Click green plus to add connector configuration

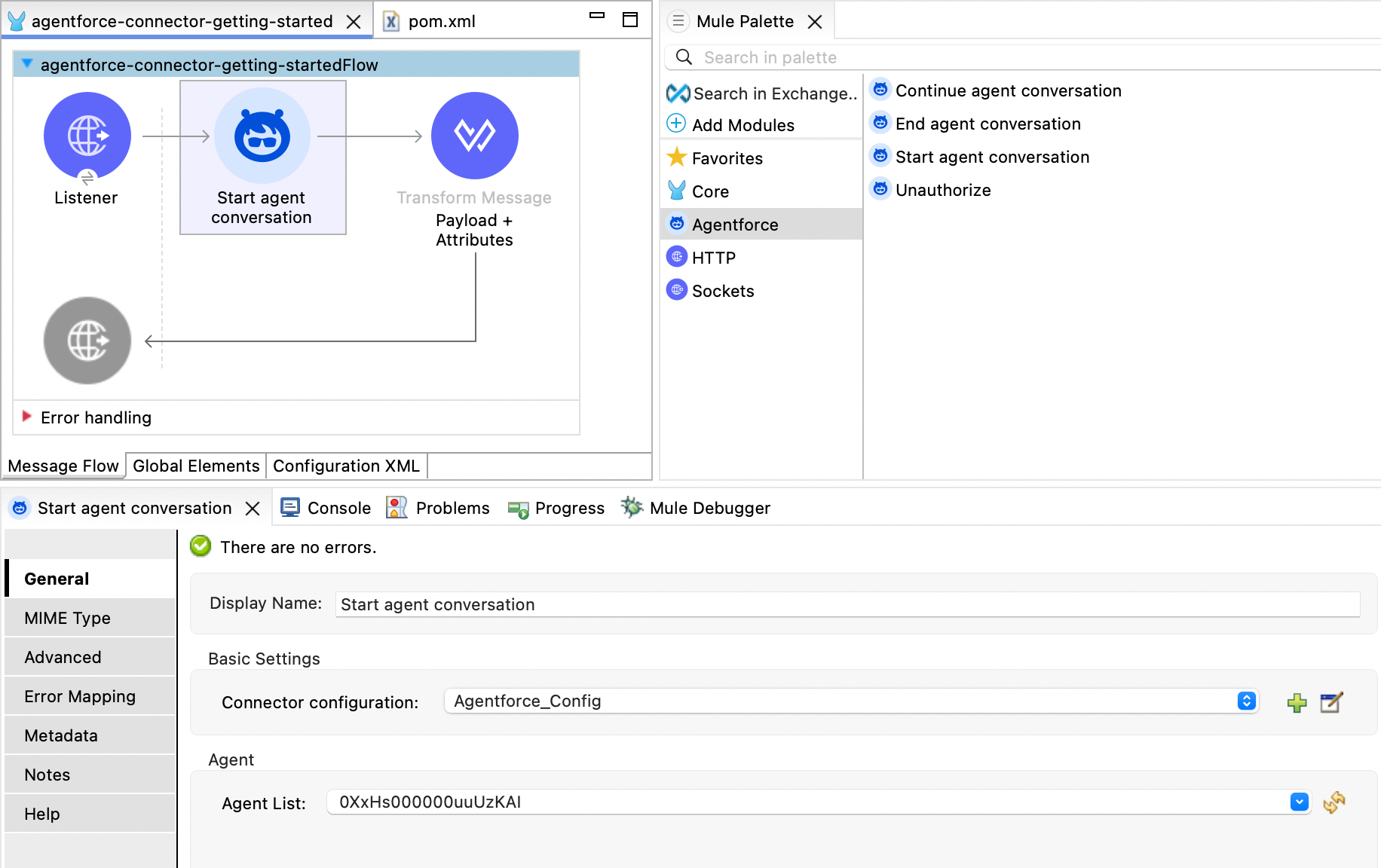(1297, 702)
